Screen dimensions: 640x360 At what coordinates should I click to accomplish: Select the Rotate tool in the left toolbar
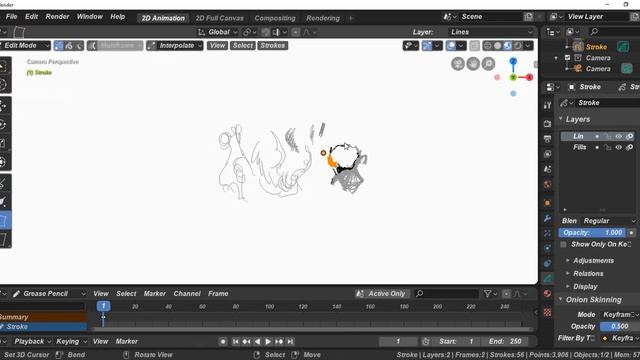(3, 124)
